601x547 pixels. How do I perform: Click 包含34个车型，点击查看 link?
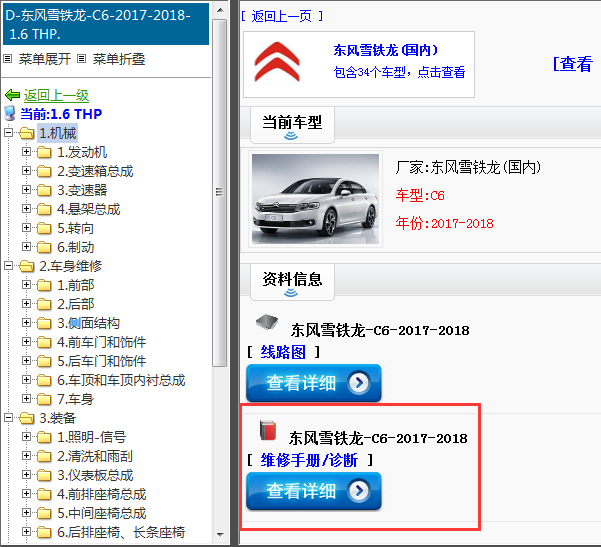pyautogui.click(x=399, y=72)
